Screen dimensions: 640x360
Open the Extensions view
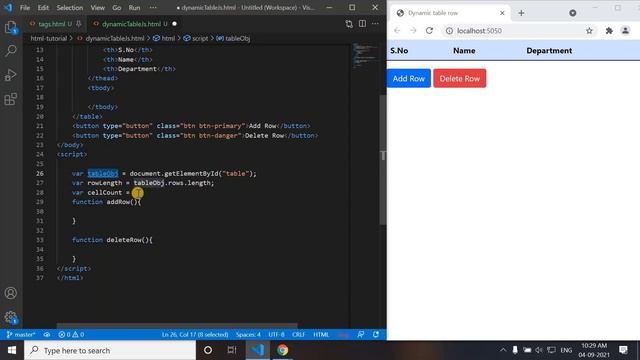point(11,99)
